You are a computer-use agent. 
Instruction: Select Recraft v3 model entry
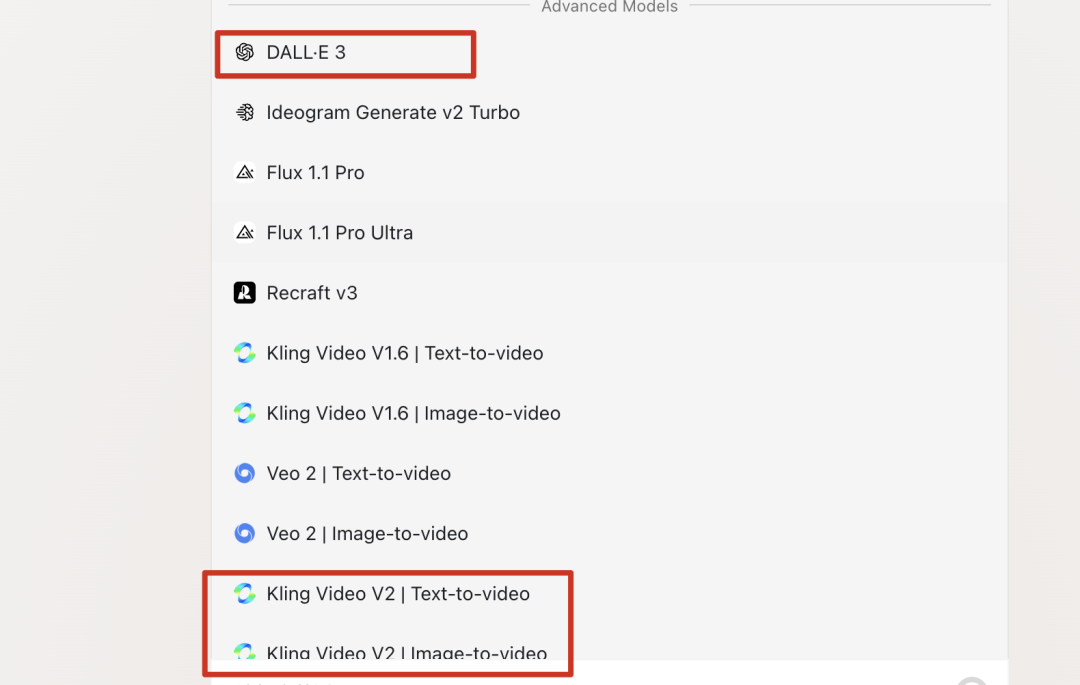[610, 293]
